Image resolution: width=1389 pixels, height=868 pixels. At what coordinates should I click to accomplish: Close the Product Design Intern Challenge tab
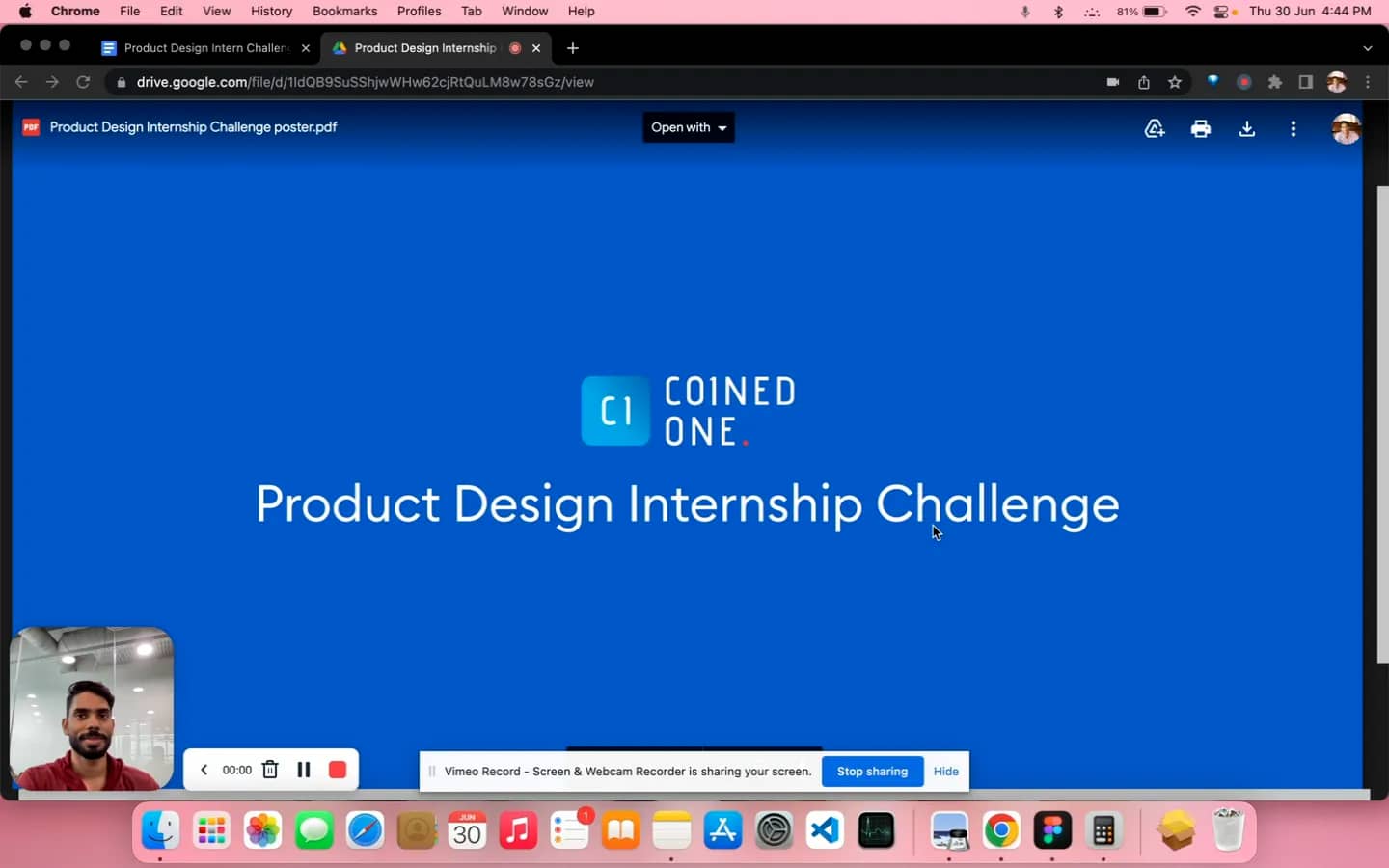(x=306, y=48)
